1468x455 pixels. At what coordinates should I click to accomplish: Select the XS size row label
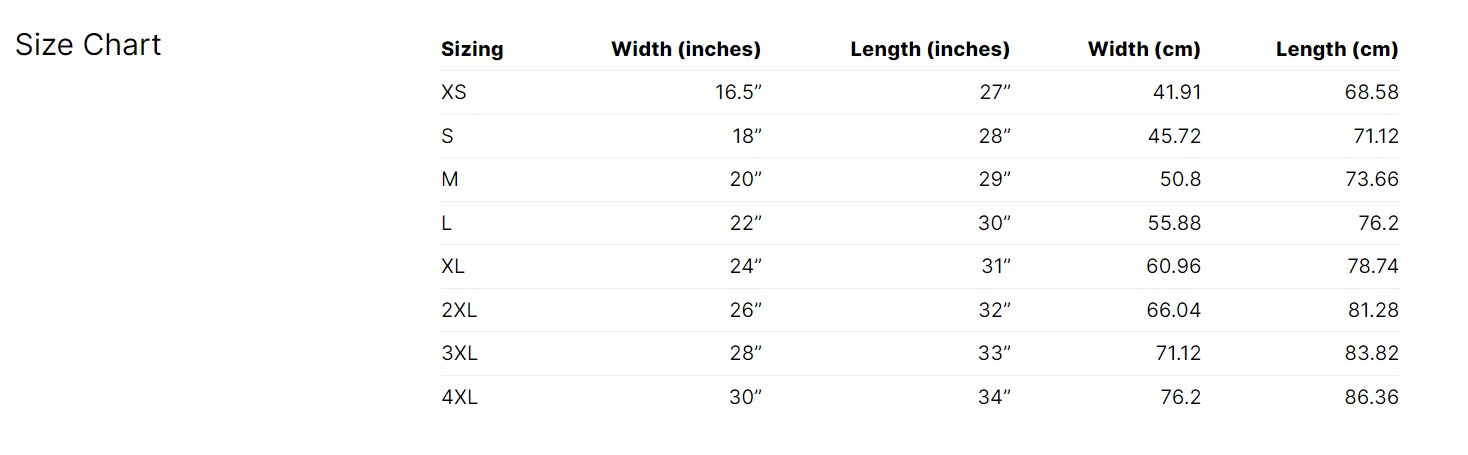coord(454,93)
